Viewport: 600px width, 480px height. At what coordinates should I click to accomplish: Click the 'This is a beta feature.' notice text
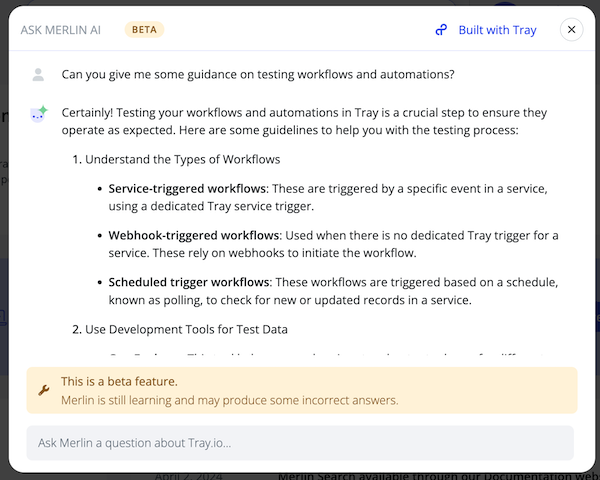click(x=119, y=382)
